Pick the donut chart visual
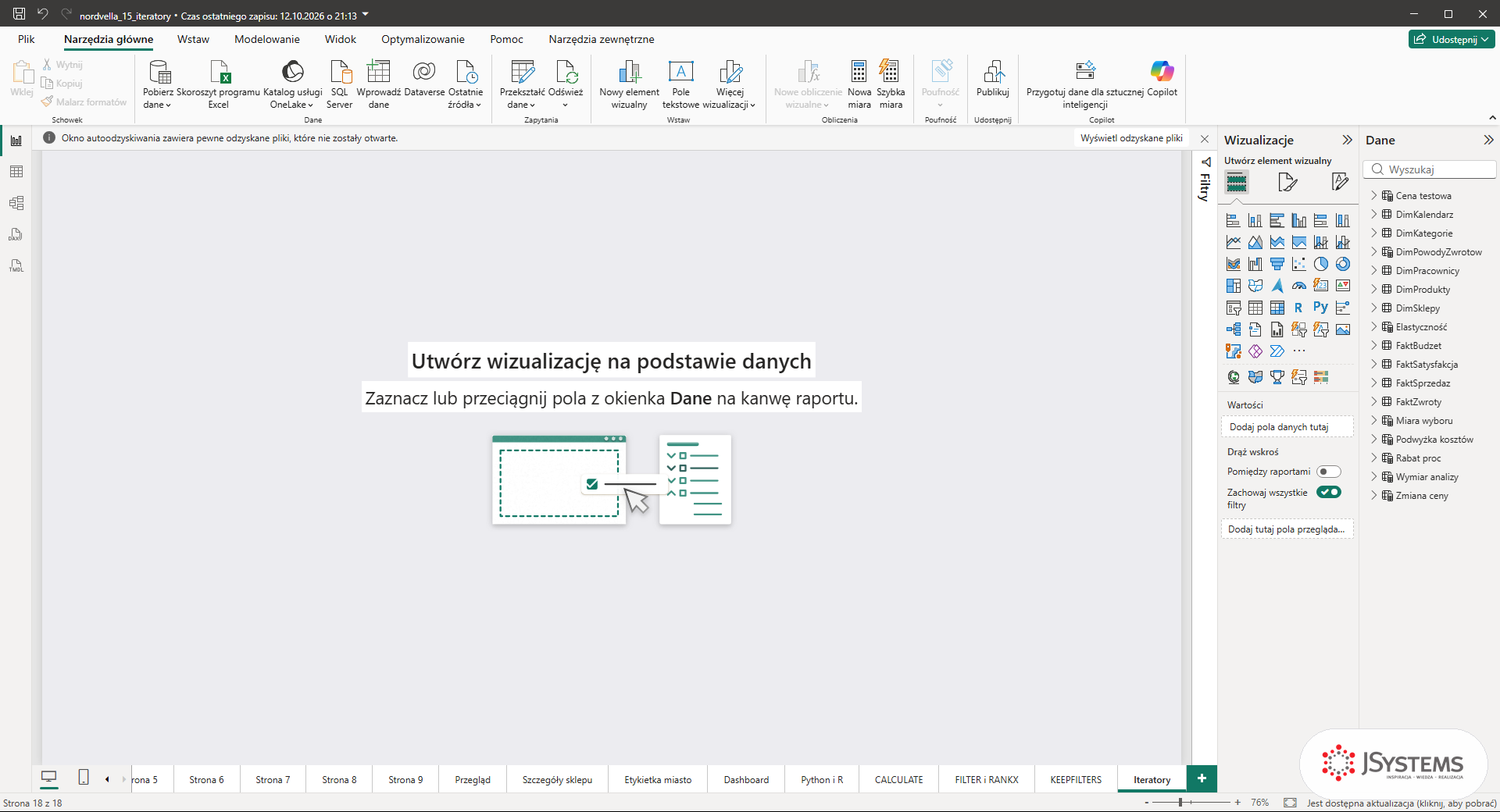 (x=1343, y=264)
